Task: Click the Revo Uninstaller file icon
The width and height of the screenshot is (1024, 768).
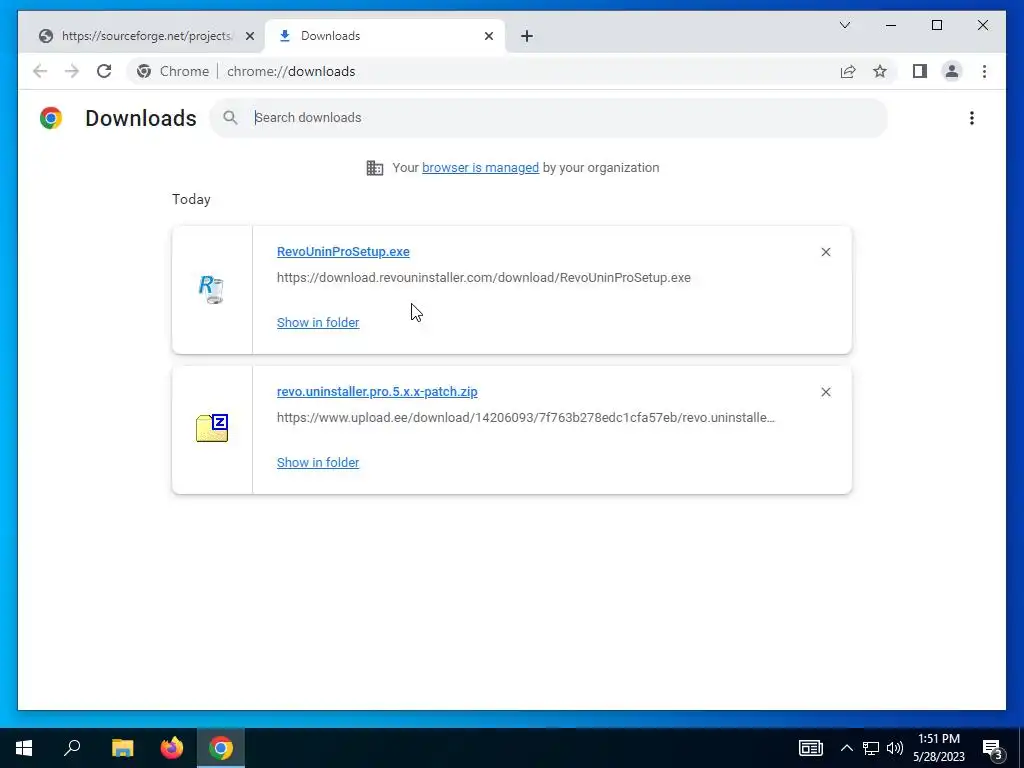Action: (x=211, y=289)
